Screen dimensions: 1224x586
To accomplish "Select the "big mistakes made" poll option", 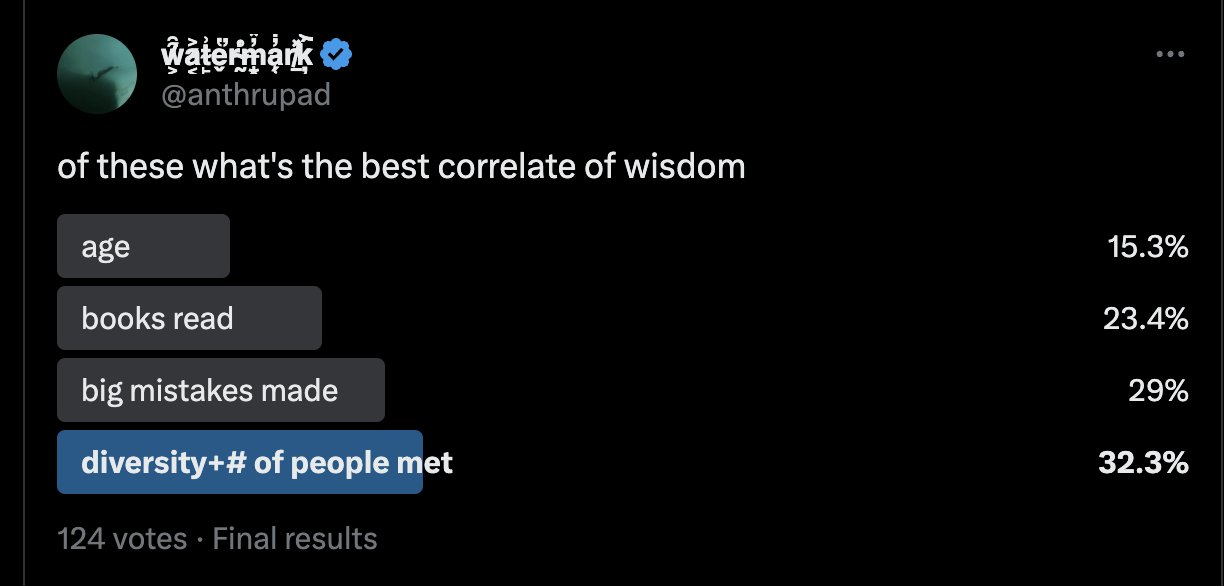I will (x=209, y=390).
